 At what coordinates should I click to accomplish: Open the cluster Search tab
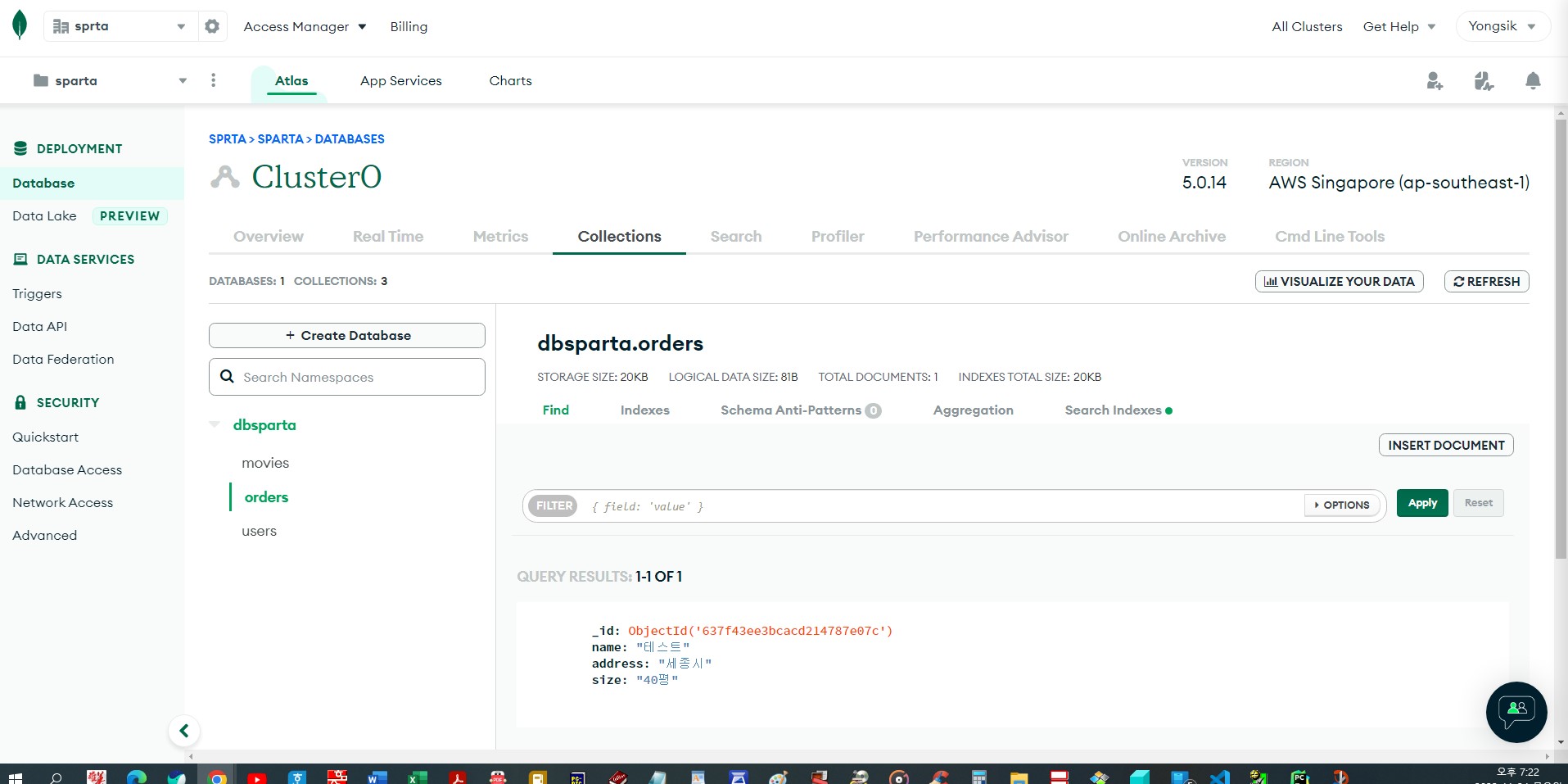coord(736,236)
